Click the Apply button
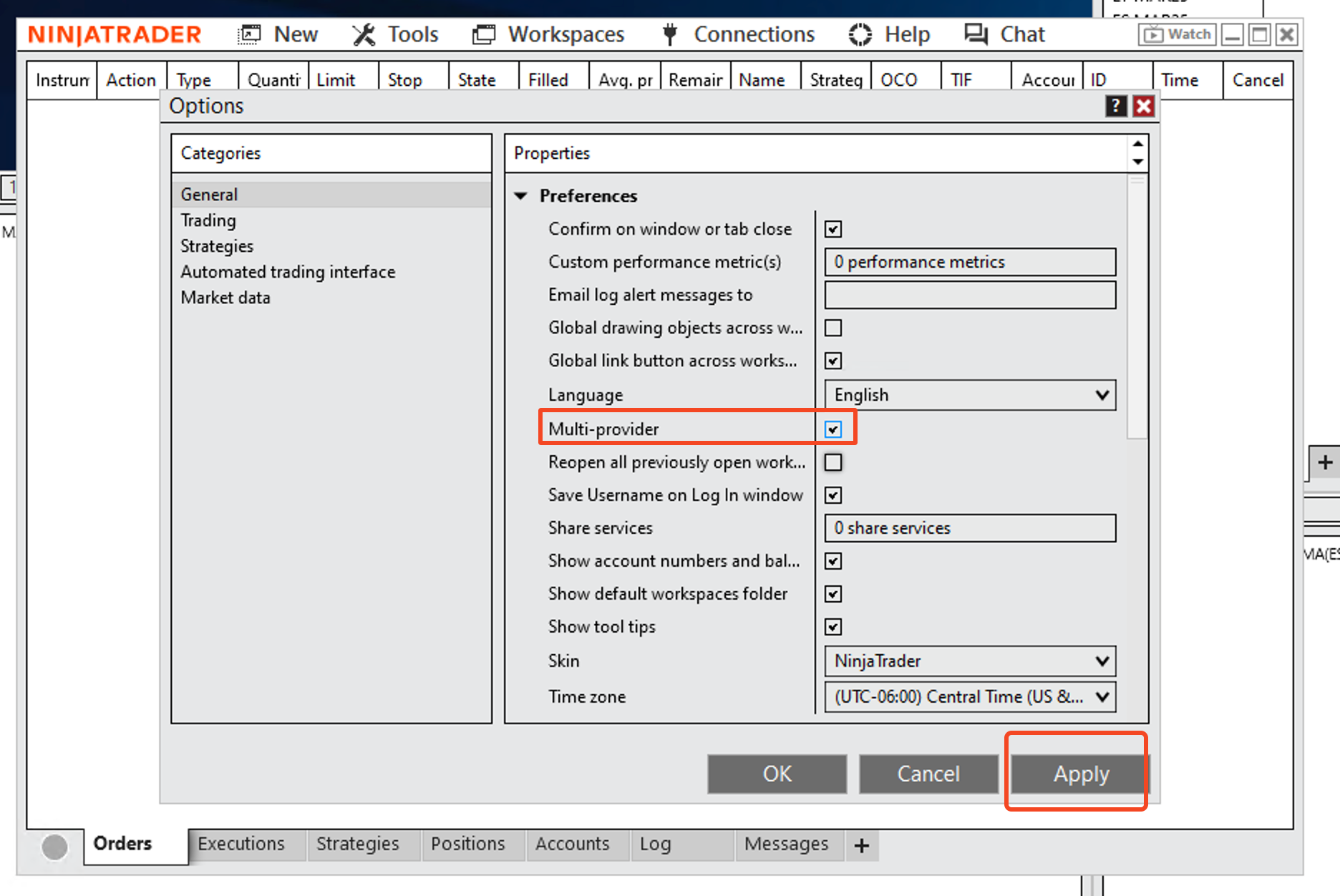Viewport: 1340px width, 896px height. pos(1080,774)
